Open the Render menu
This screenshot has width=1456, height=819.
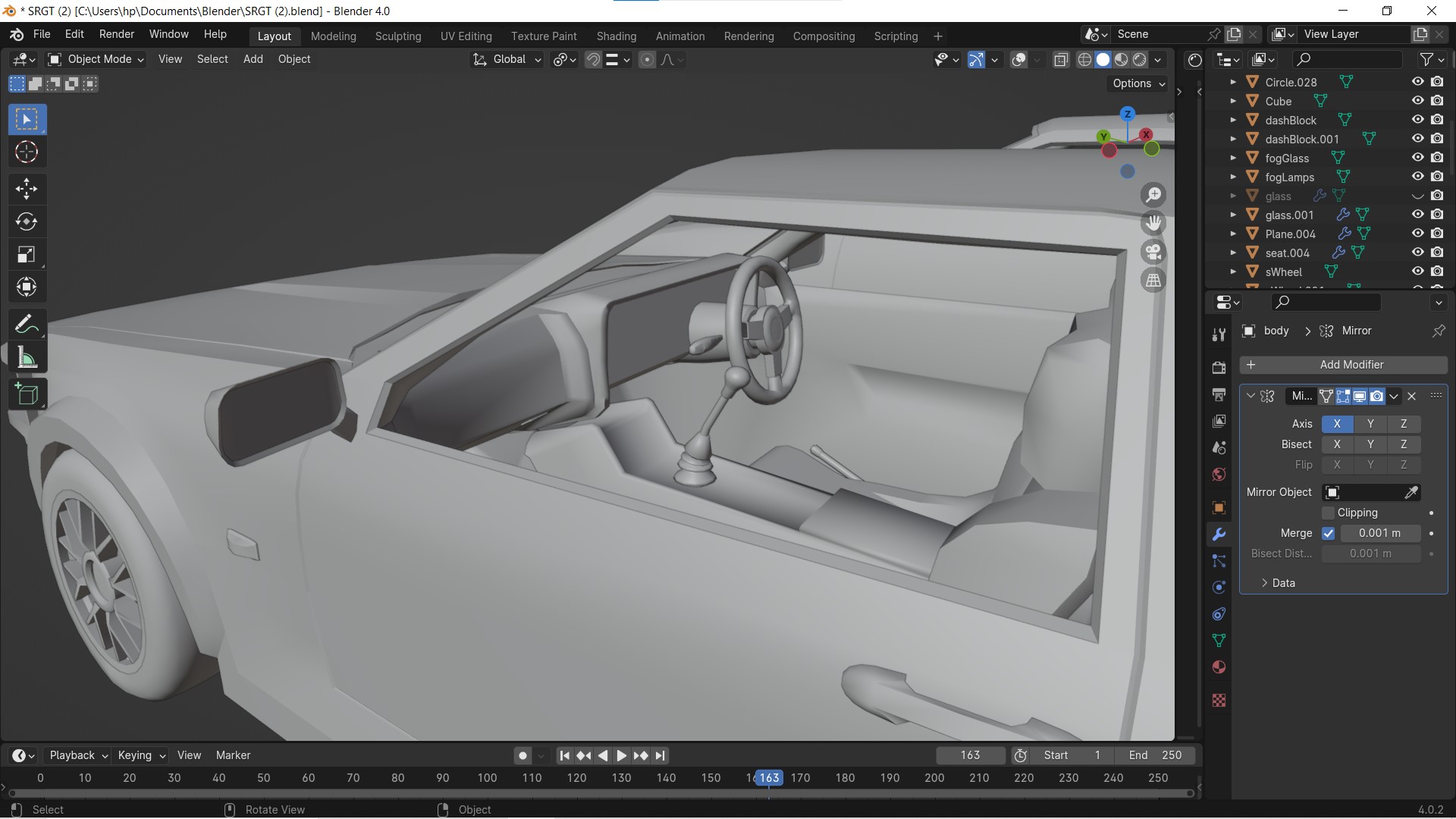[116, 34]
